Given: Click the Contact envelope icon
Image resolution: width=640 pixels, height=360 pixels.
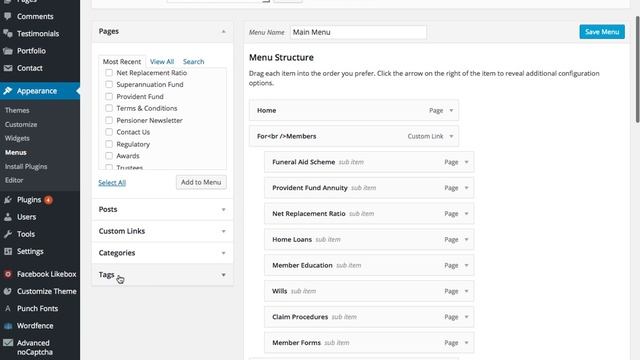Looking at the screenshot, I should click(8, 68).
